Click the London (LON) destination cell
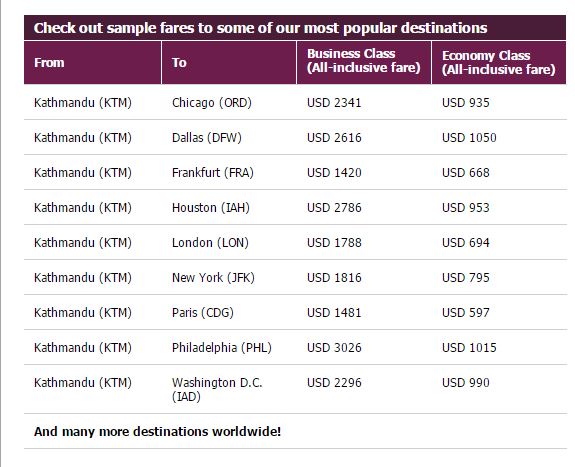 [210, 242]
